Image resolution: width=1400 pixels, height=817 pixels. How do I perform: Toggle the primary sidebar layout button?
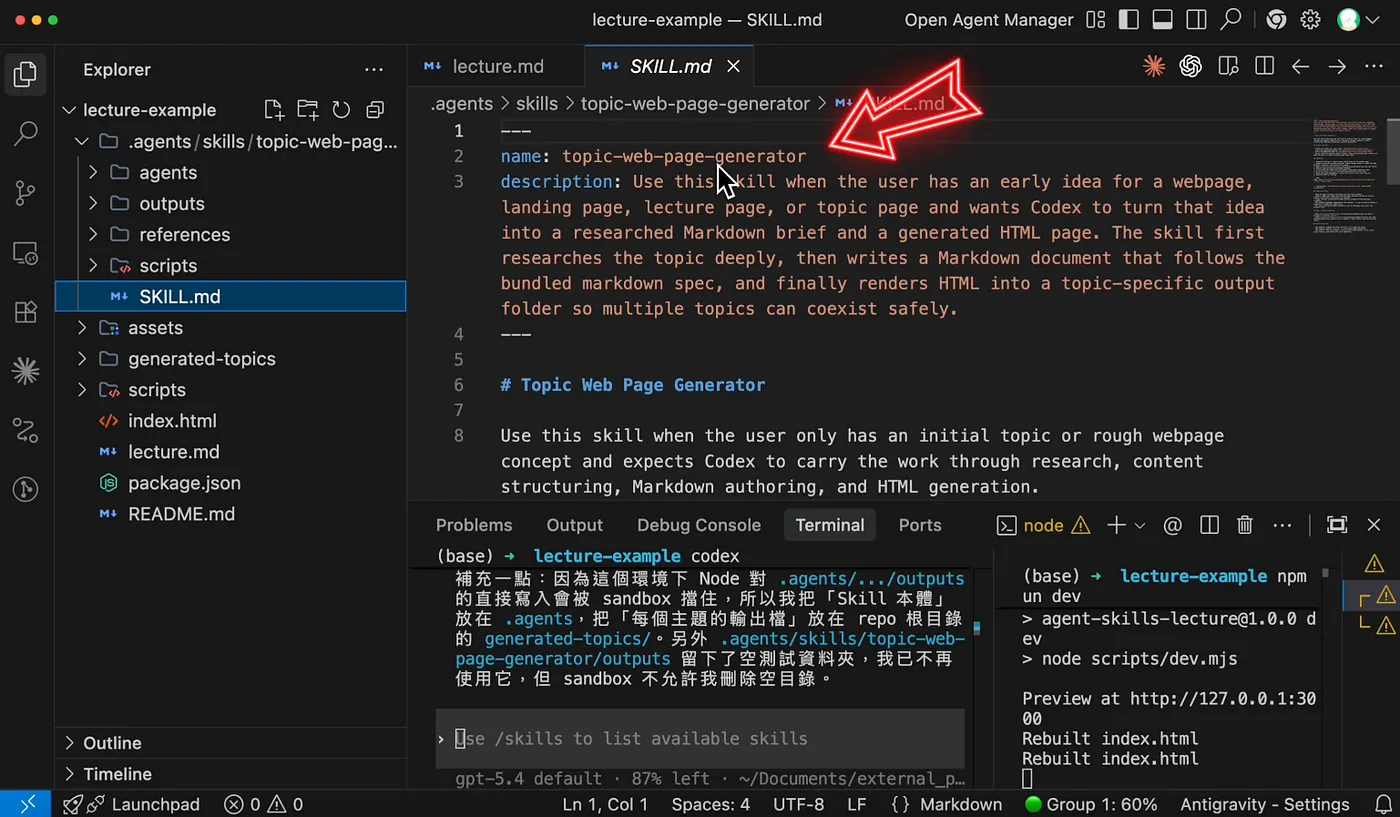click(x=1129, y=20)
